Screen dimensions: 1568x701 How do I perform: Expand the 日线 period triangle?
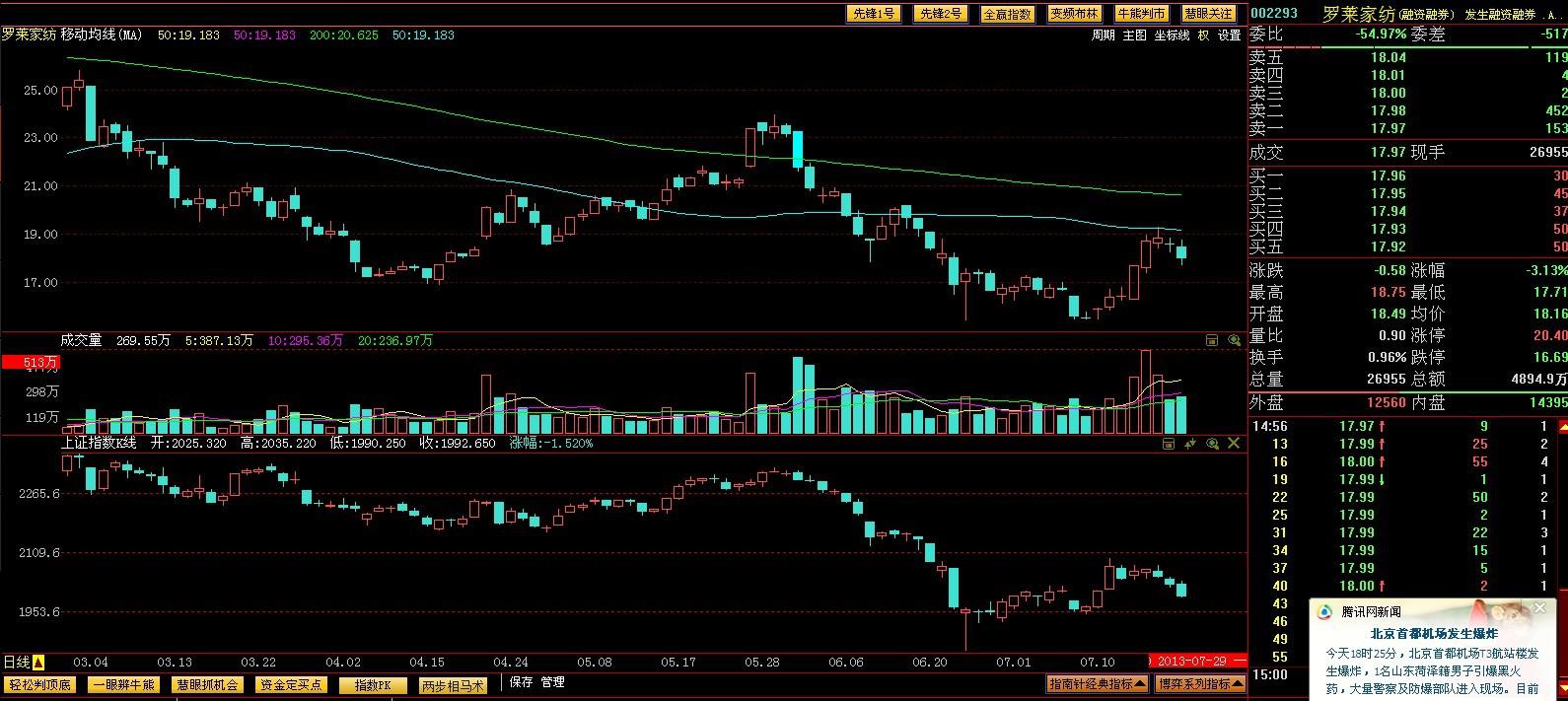coord(38,663)
